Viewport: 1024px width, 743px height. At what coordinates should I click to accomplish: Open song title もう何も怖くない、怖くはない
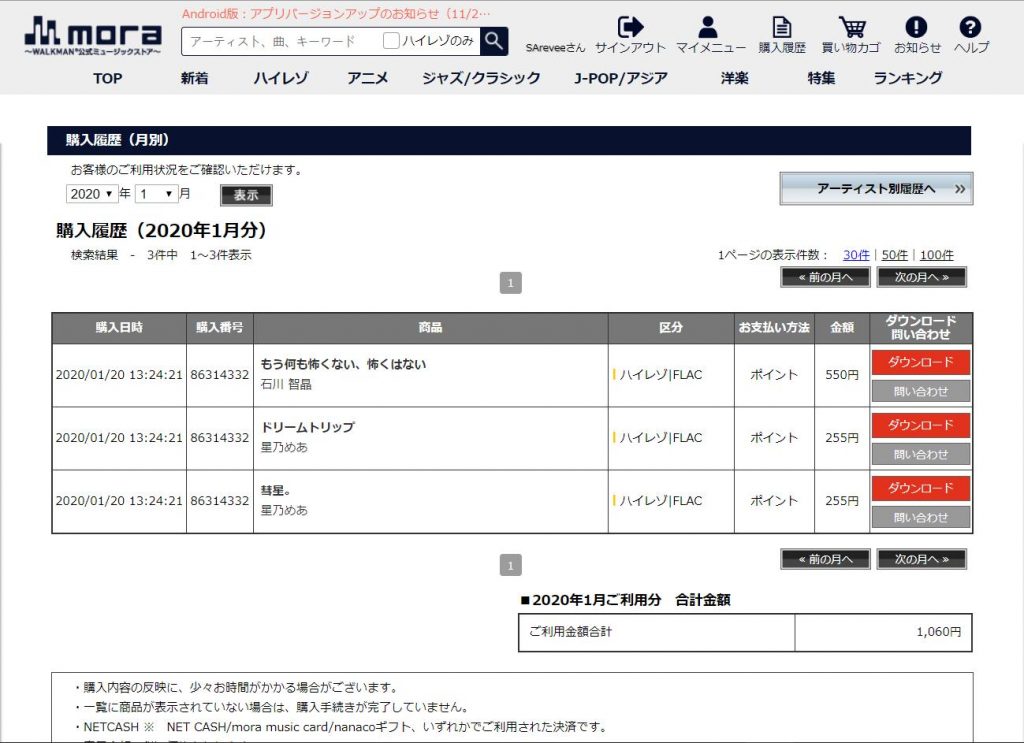tap(344, 364)
